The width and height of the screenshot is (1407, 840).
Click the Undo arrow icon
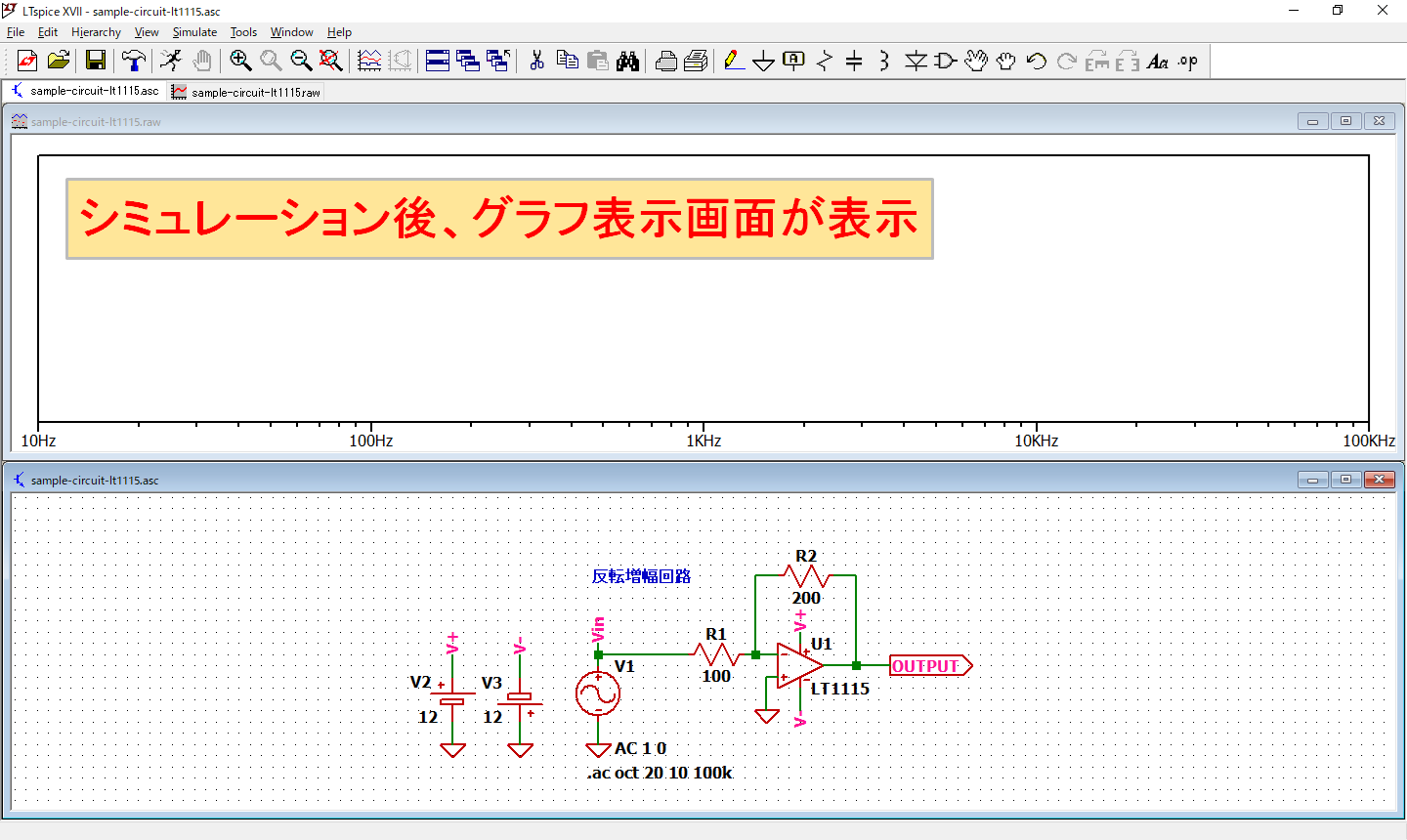click(1036, 61)
